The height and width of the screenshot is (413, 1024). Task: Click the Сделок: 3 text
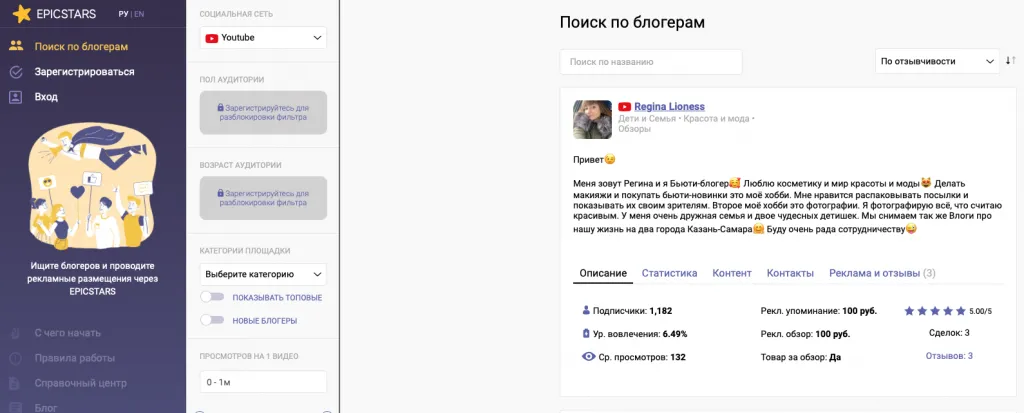[x=949, y=333]
